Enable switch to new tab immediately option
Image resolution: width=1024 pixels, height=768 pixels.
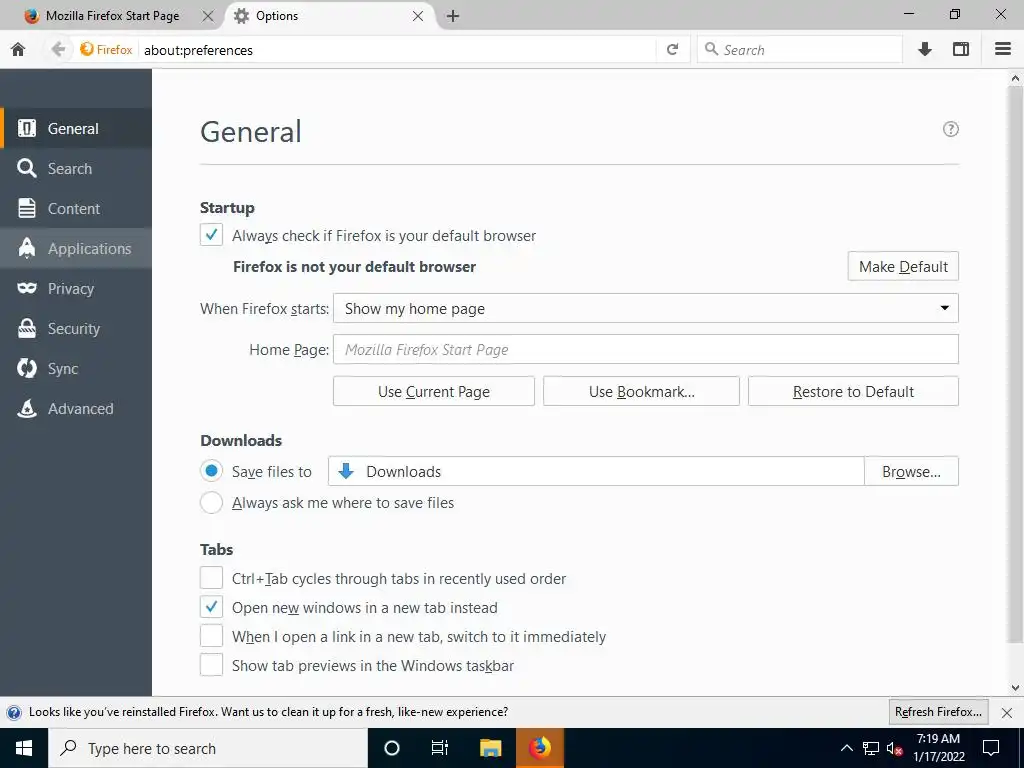[212, 636]
